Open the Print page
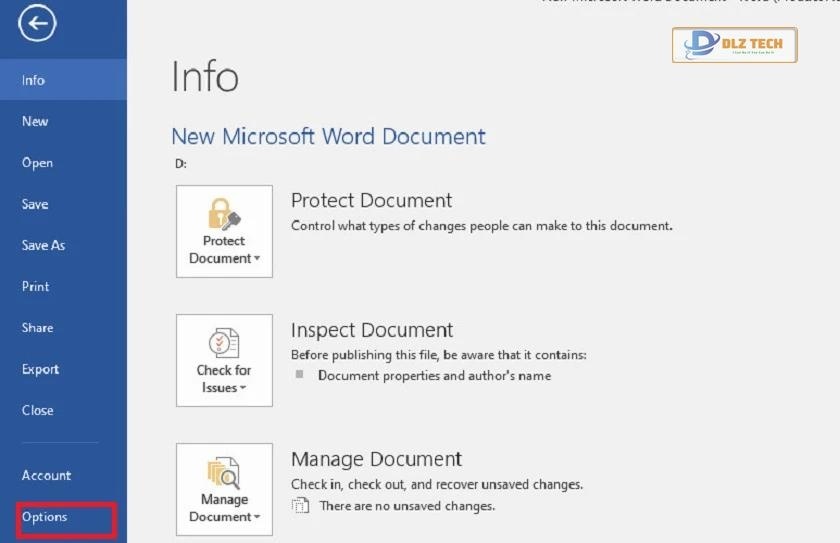Image resolution: width=840 pixels, height=543 pixels. click(x=35, y=286)
